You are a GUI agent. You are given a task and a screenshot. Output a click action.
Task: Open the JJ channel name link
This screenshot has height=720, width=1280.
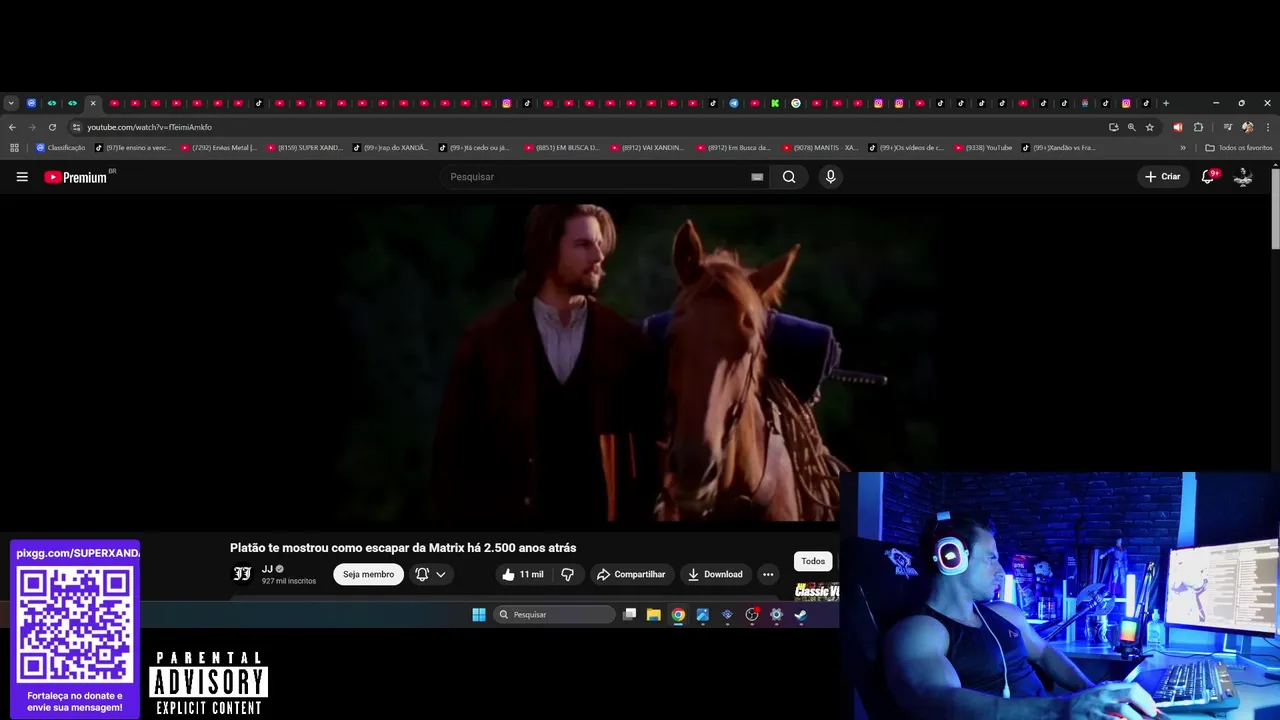point(267,569)
